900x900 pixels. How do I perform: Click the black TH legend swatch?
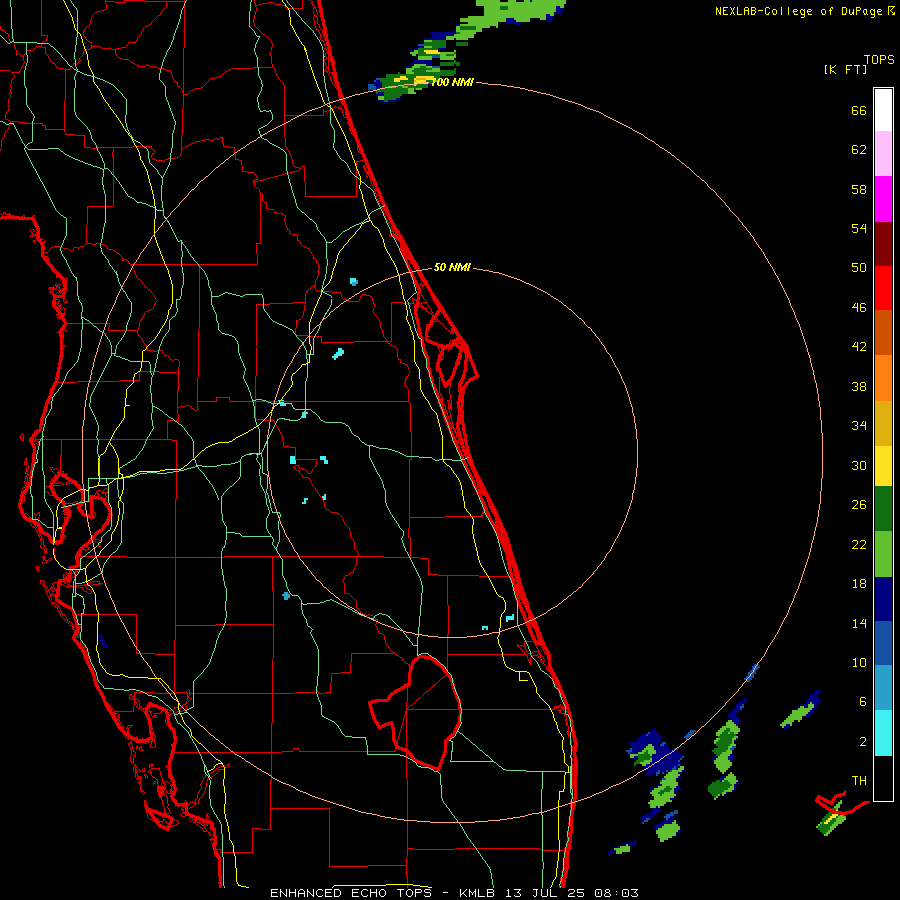[883, 778]
